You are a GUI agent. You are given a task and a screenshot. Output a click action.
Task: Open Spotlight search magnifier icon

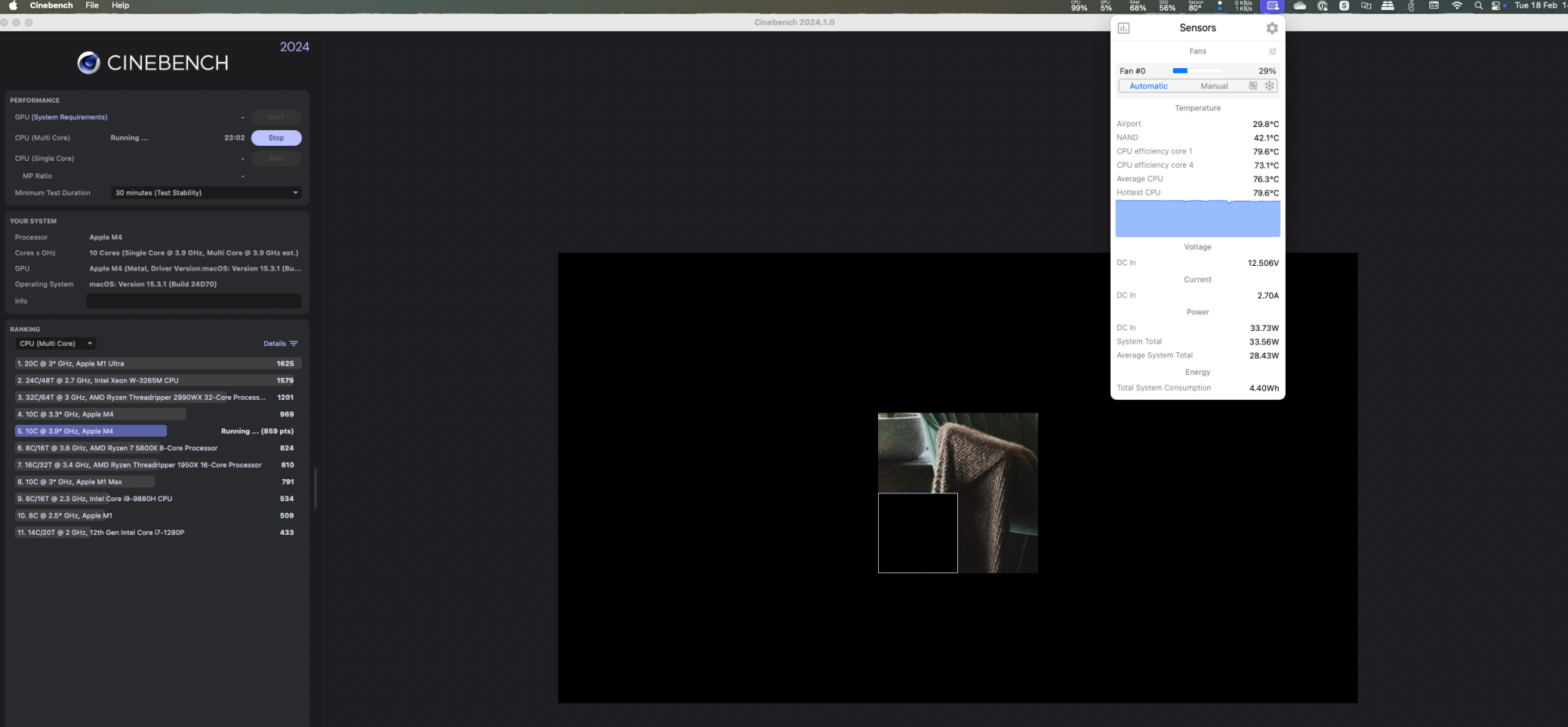click(1479, 5)
